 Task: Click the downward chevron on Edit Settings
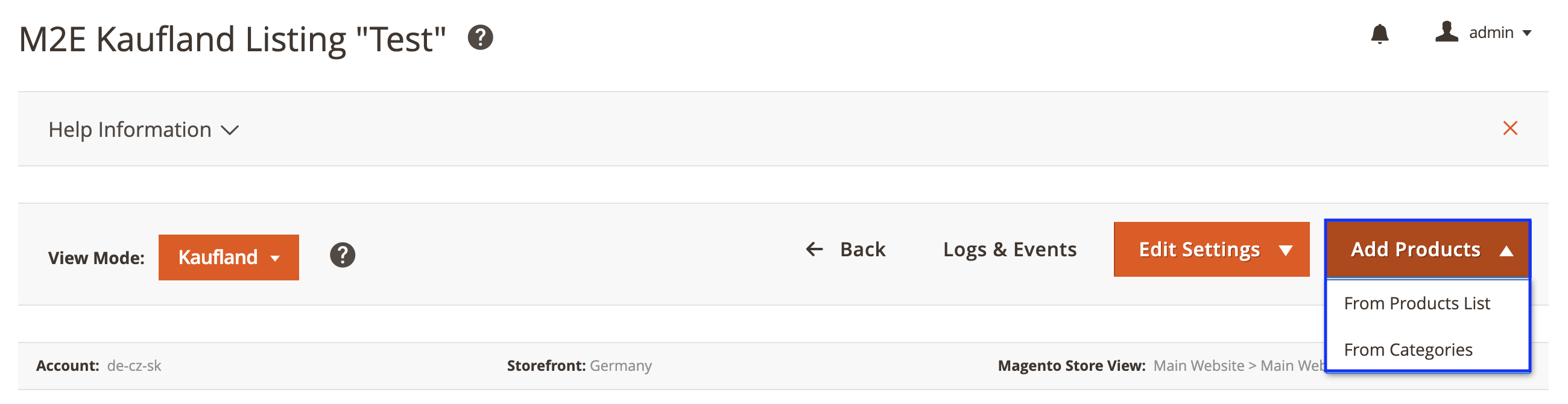(1286, 250)
